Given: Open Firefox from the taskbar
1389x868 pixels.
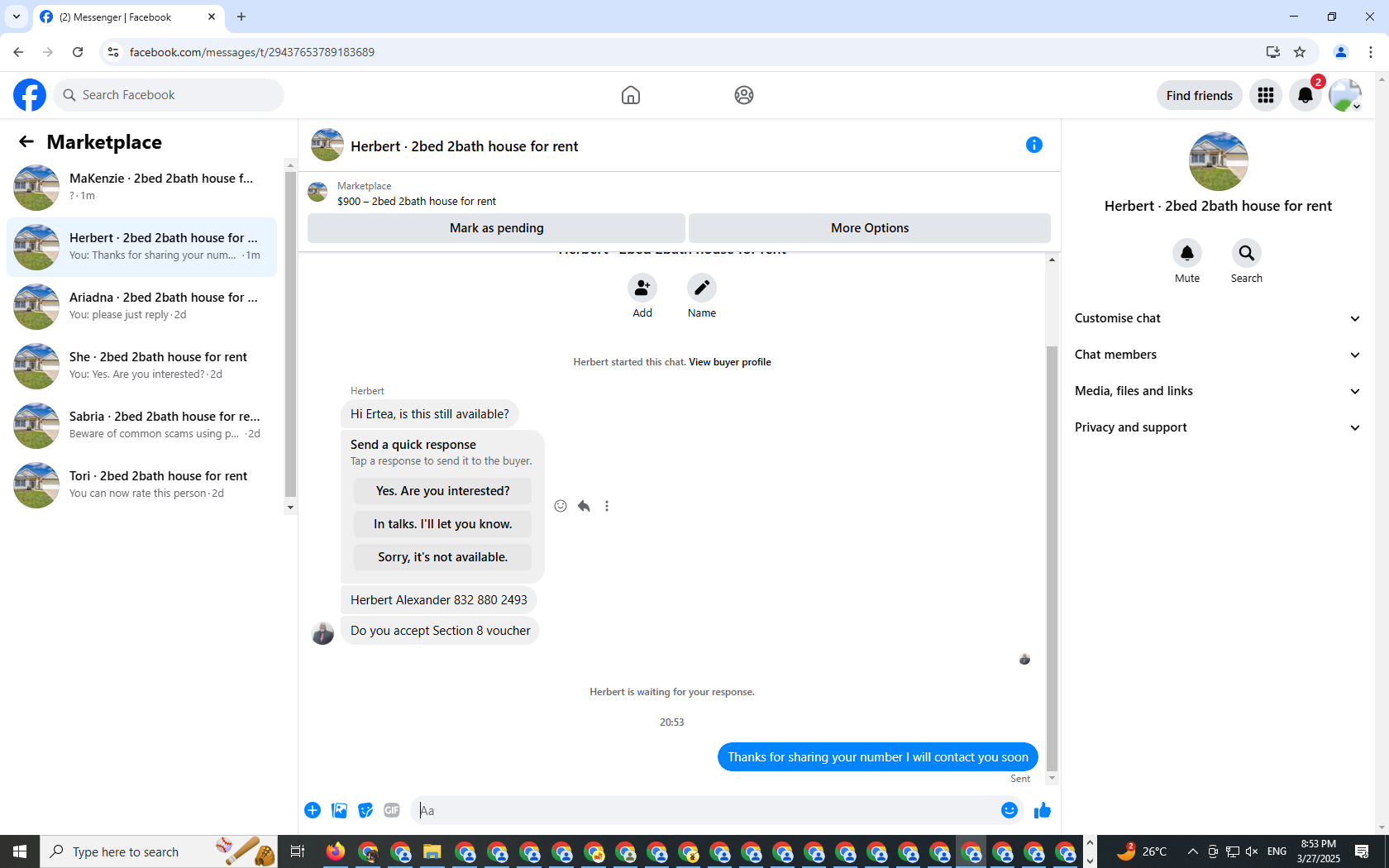Looking at the screenshot, I should pos(336,851).
